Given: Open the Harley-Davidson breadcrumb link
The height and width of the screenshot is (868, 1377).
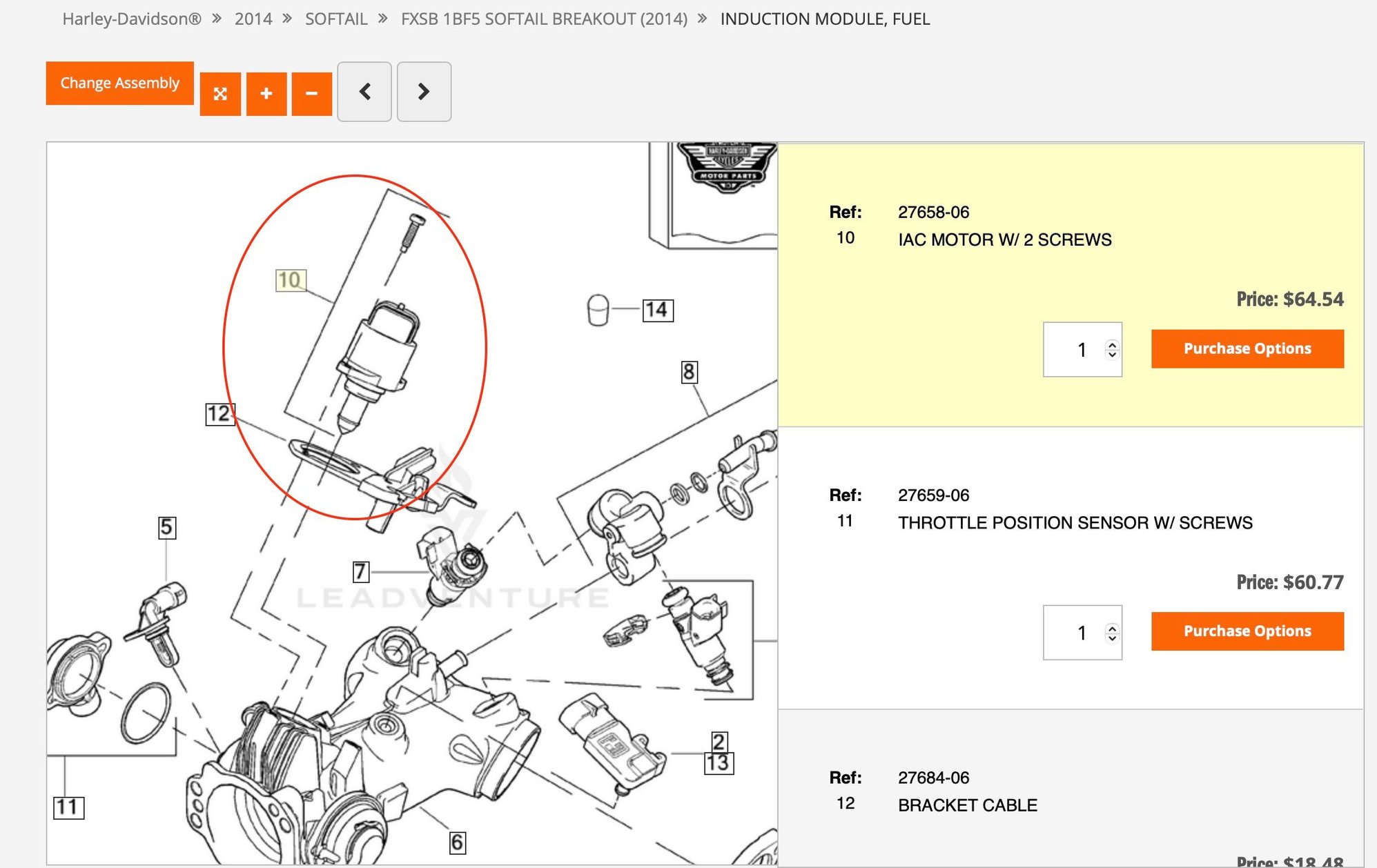Looking at the screenshot, I should (x=132, y=19).
